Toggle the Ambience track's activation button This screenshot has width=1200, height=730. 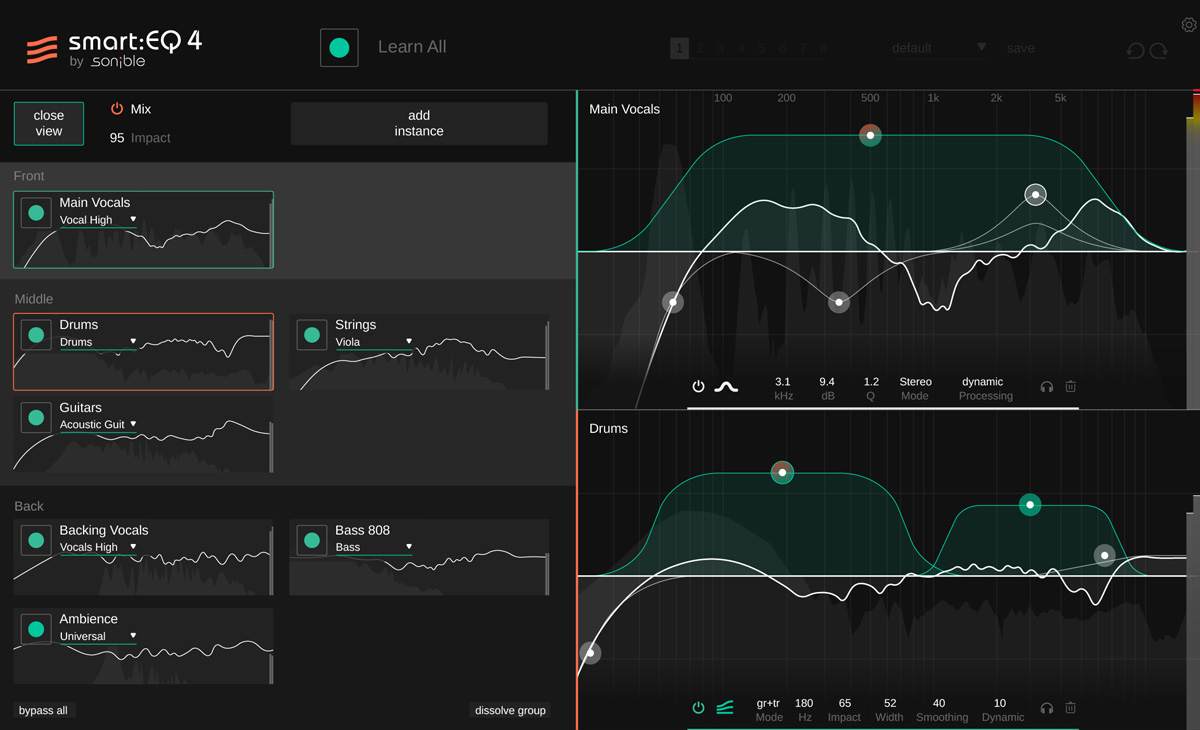(x=36, y=628)
